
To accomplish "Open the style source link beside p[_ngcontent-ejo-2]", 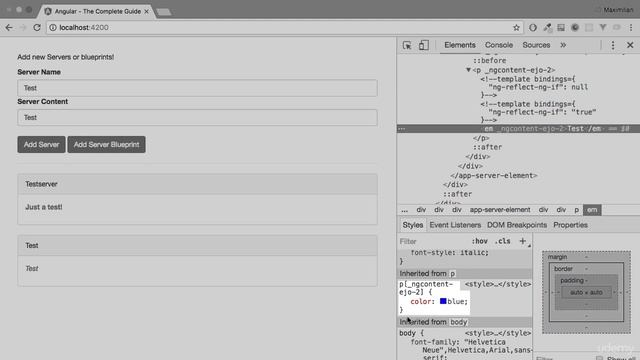I will pos(498,284).
